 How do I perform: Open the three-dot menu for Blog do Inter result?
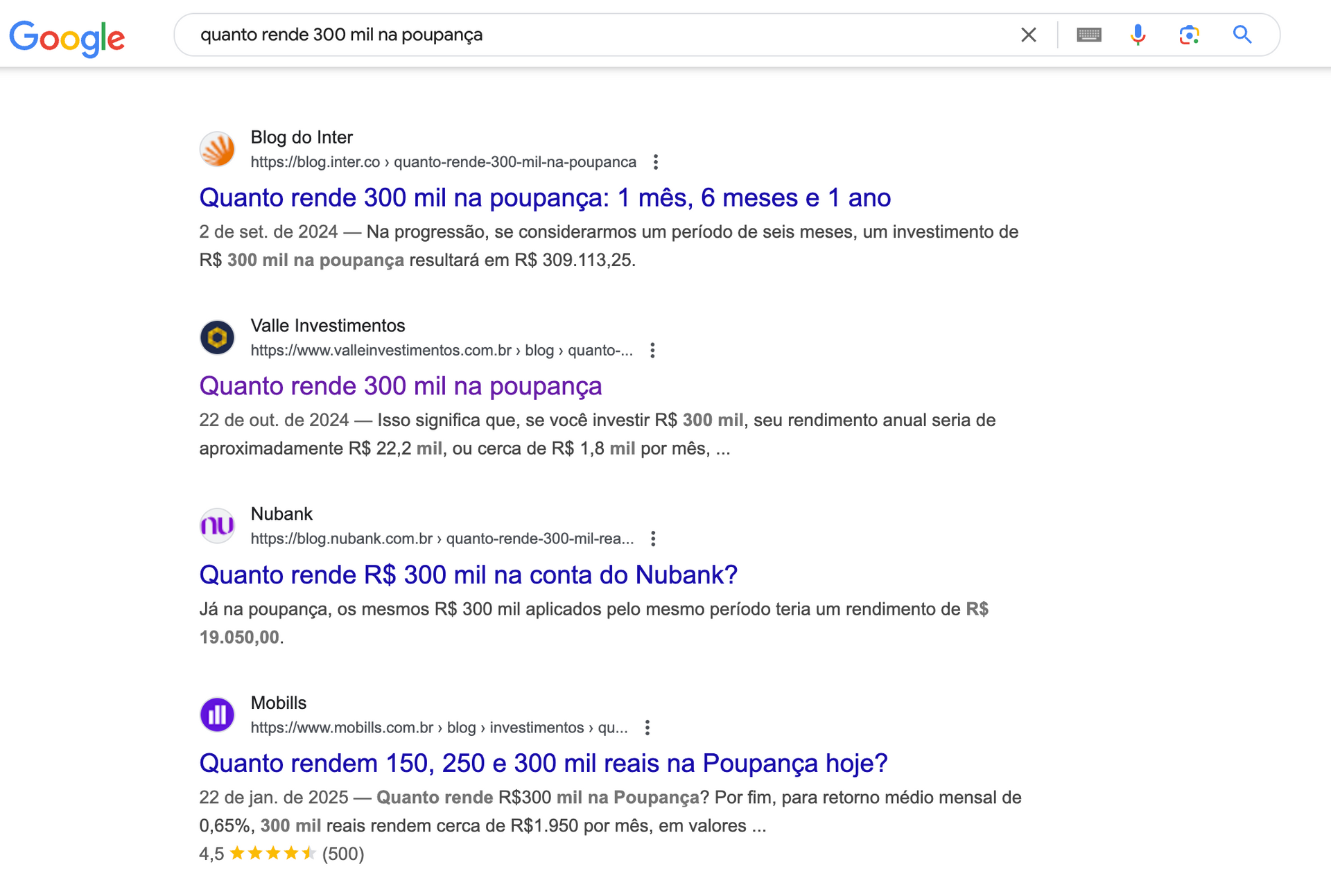(x=656, y=161)
